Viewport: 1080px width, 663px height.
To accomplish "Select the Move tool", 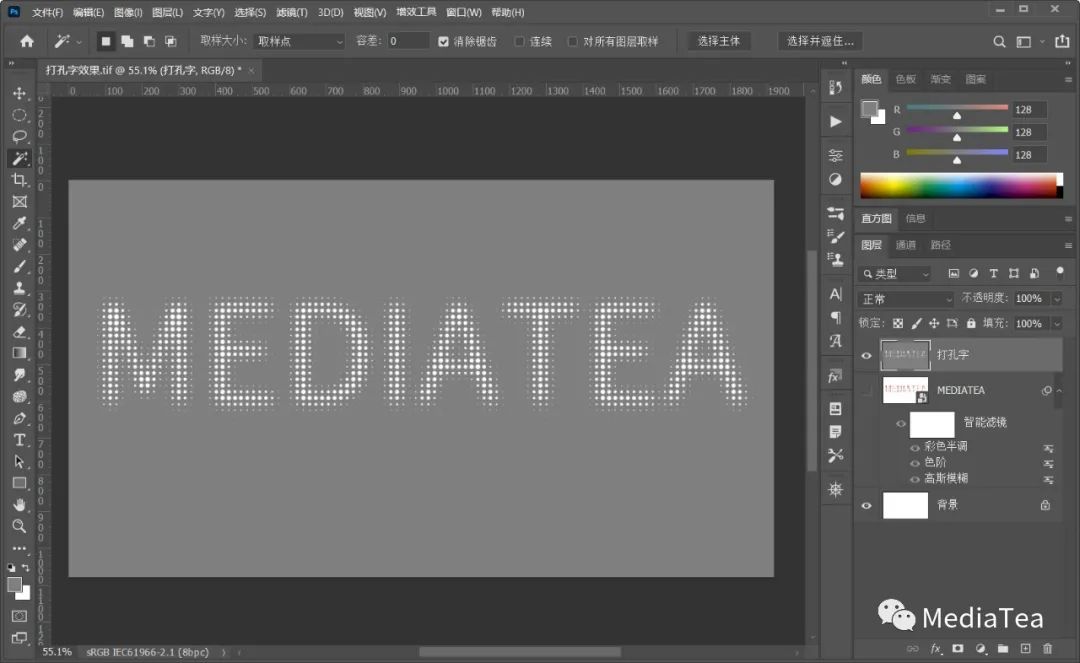I will (19, 93).
